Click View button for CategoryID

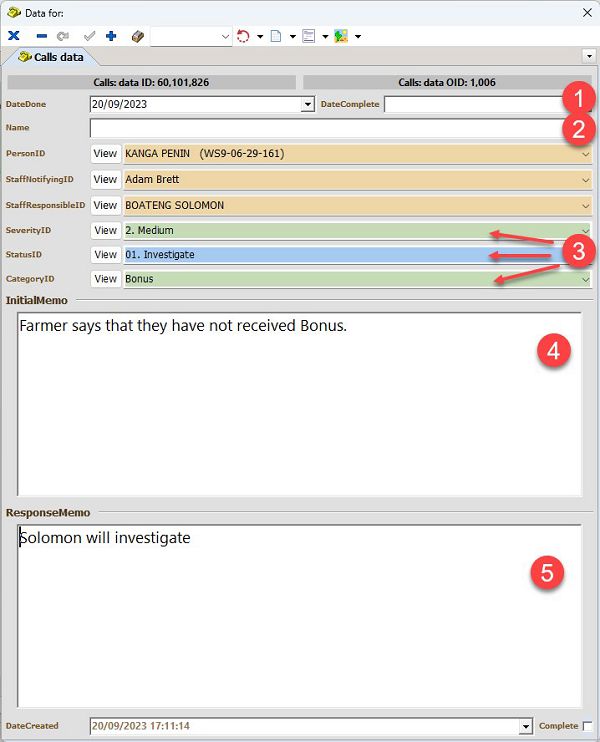pyautogui.click(x=105, y=279)
